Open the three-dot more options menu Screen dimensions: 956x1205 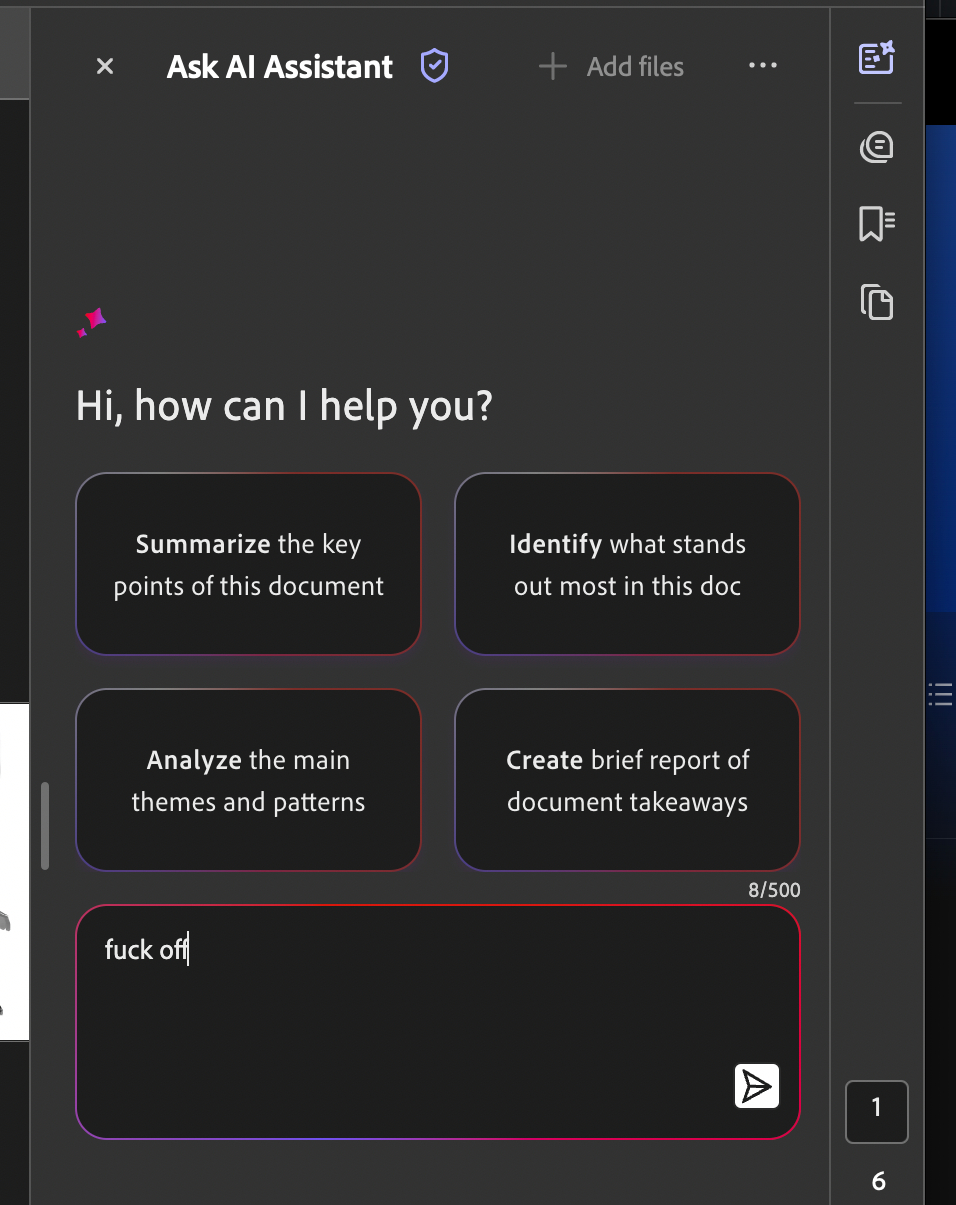pyautogui.click(x=762, y=66)
